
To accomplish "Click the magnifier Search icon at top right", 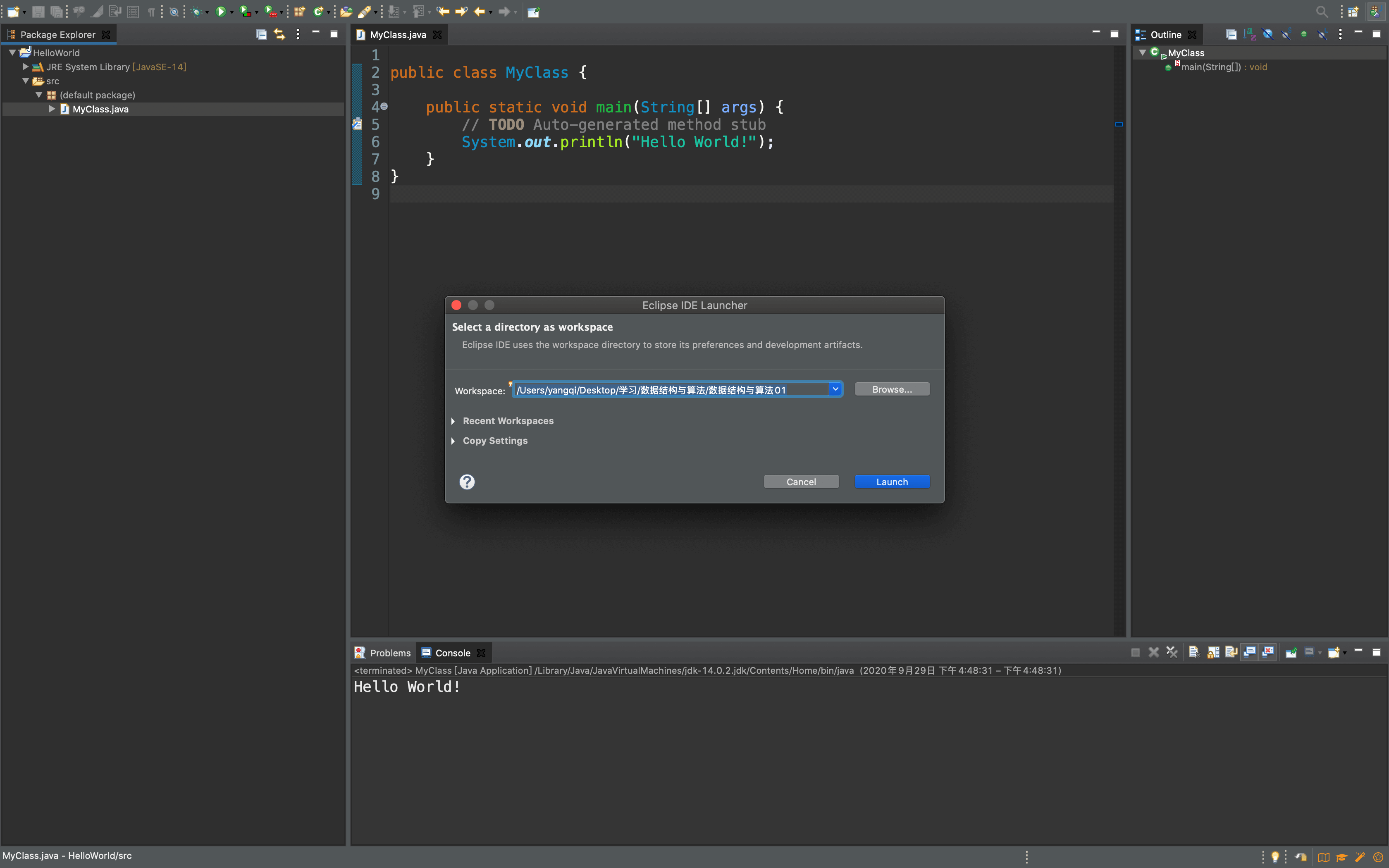I will (1322, 12).
